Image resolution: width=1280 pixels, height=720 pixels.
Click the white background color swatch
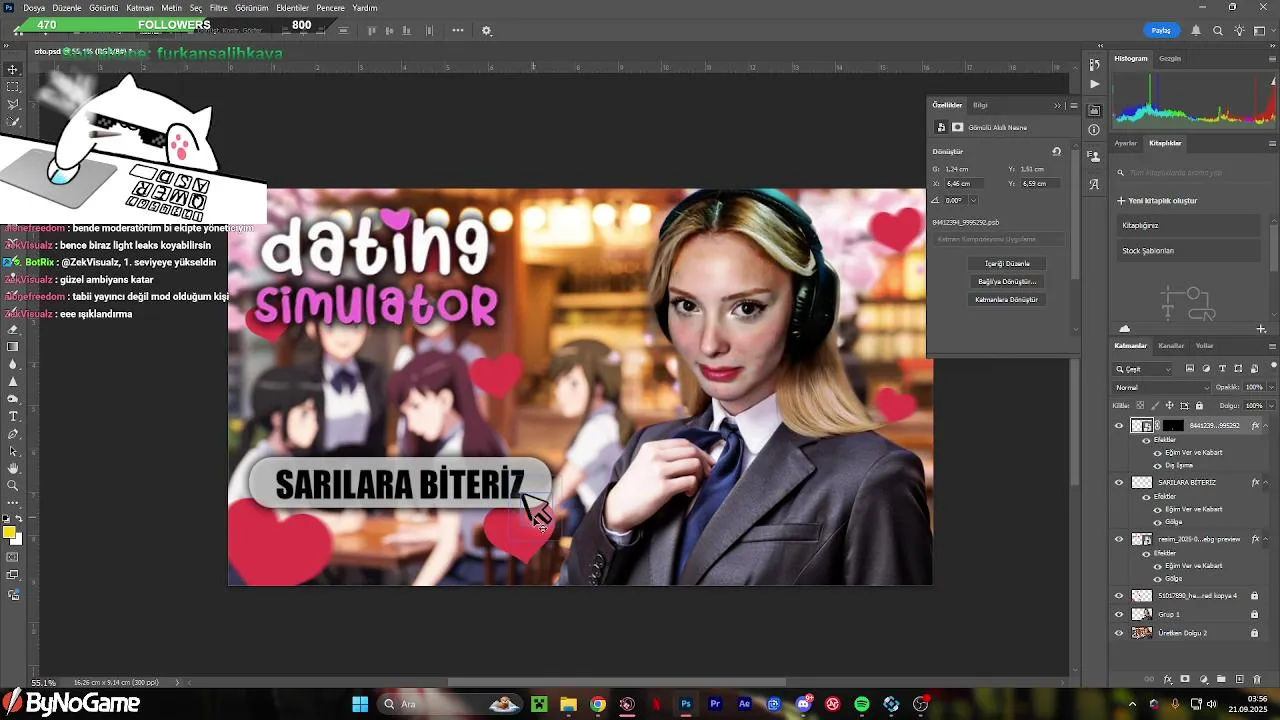17,539
